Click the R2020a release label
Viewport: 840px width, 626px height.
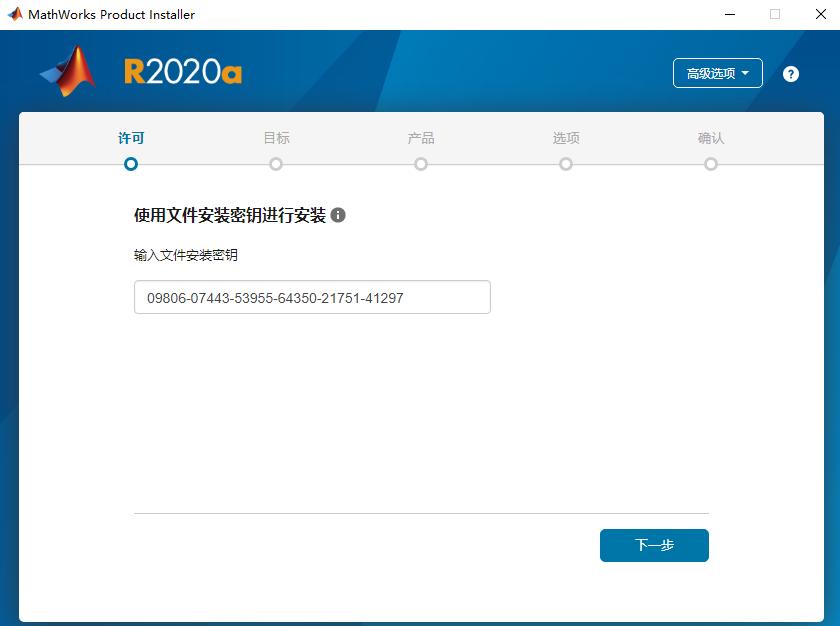point(183,72)
